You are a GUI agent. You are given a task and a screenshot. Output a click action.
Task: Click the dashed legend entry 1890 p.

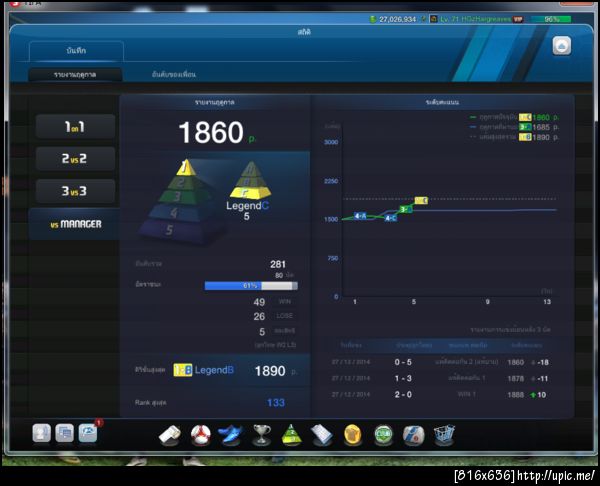(514, 137)
